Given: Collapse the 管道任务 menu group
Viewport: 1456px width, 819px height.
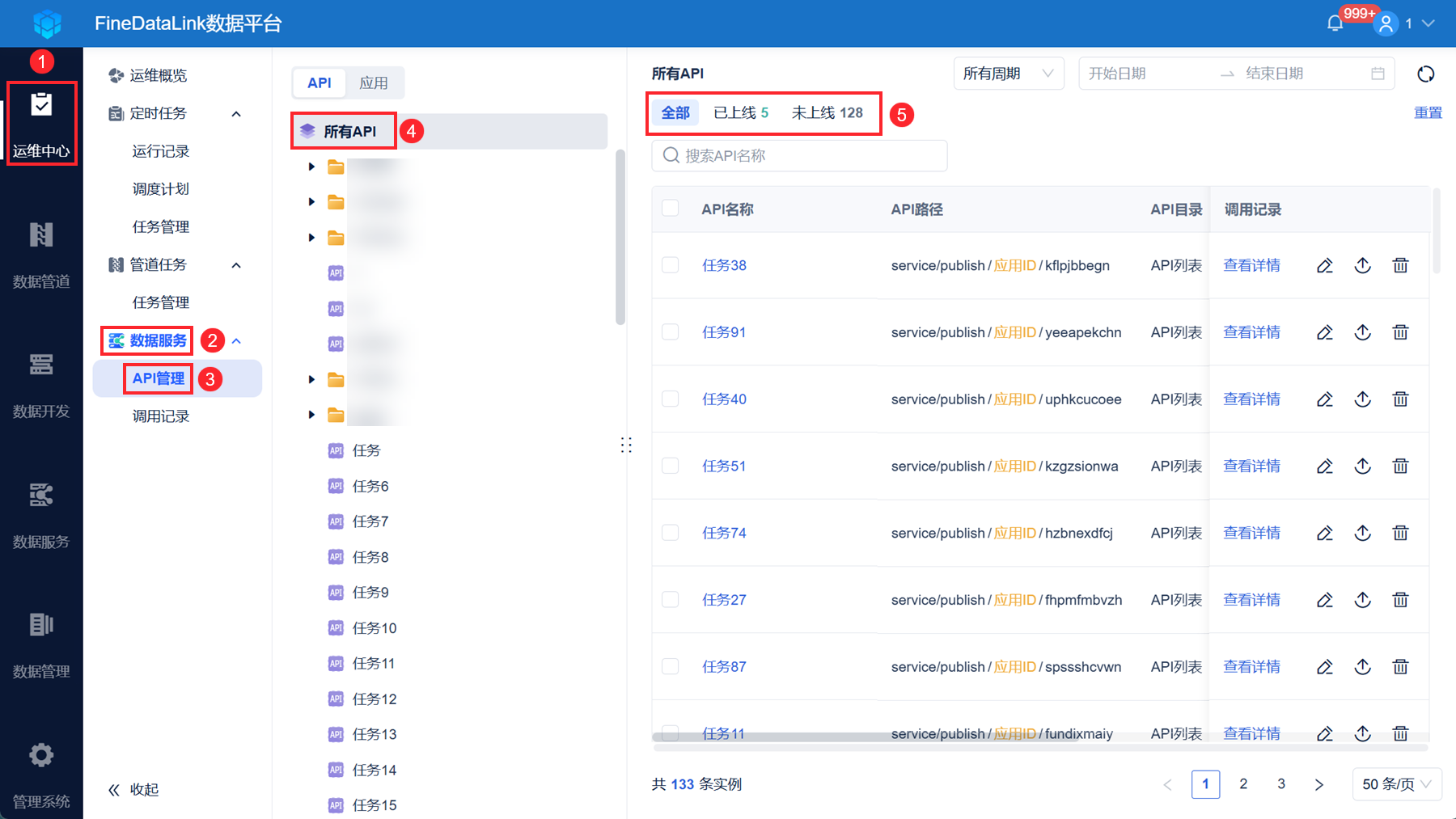Looking at the screenshot, I should [236, 265].
